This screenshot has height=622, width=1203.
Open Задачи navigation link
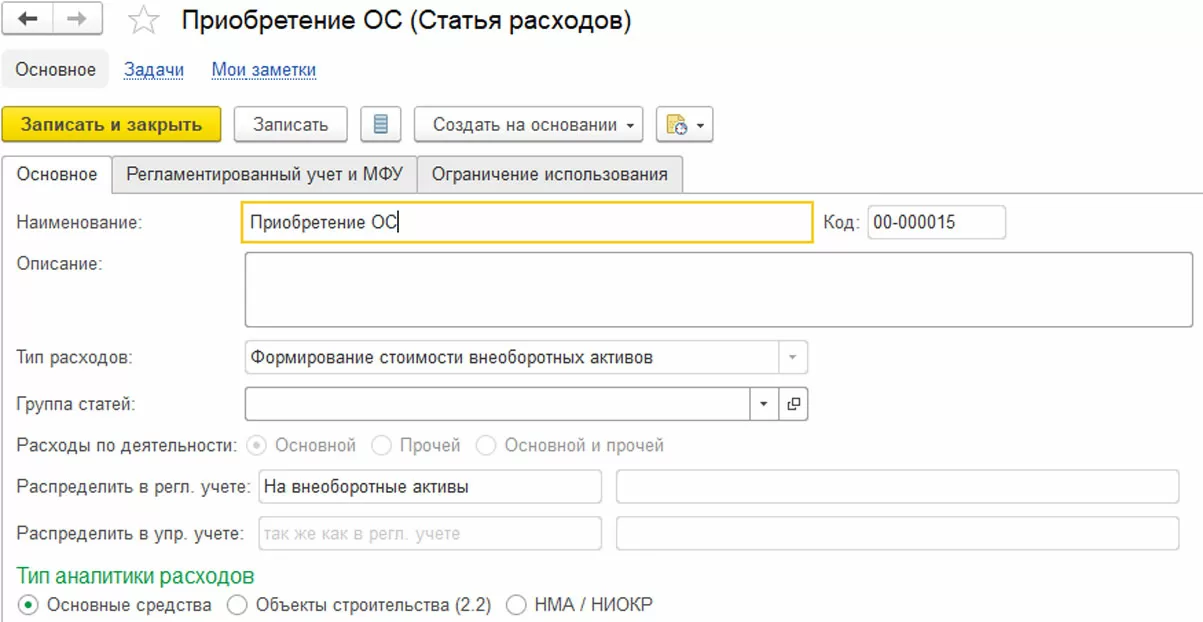[x=154, y=70]
